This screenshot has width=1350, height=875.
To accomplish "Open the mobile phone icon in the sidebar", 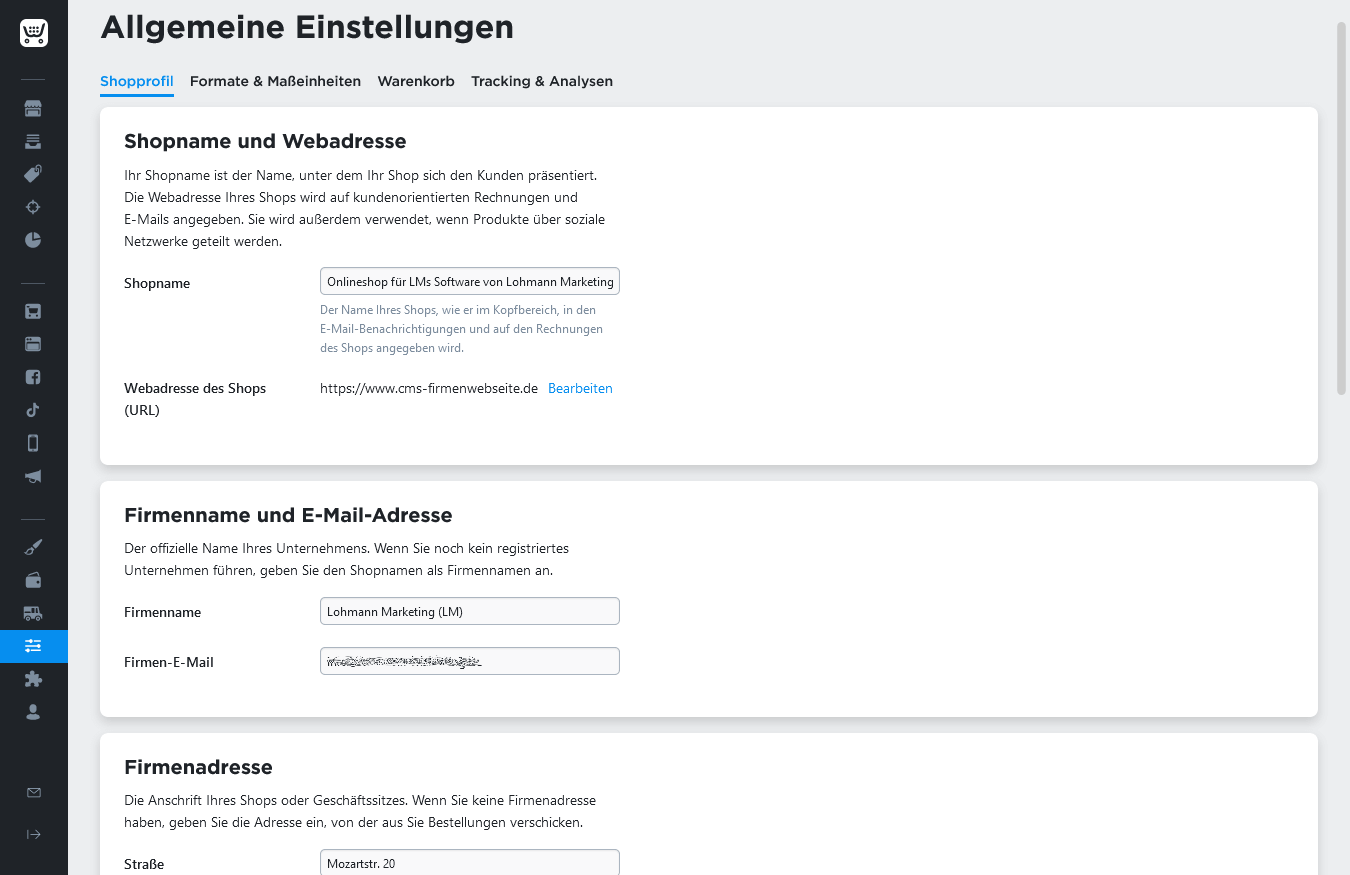I will click(33, 443).
